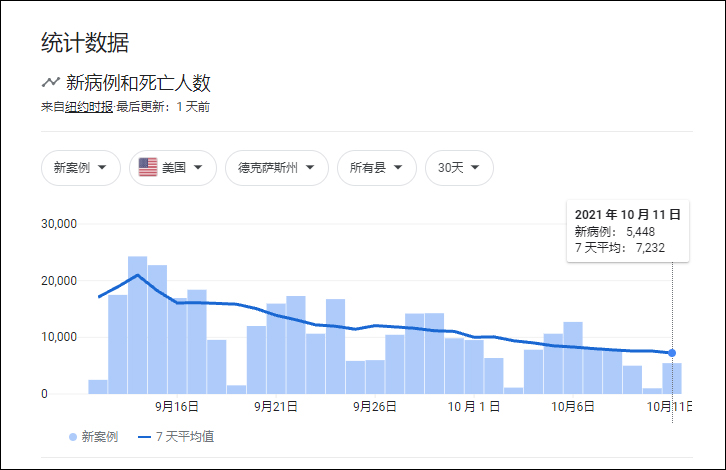726x470 pixels.
Task: Click the 统计数据 heading
Action: pos(85,43)
